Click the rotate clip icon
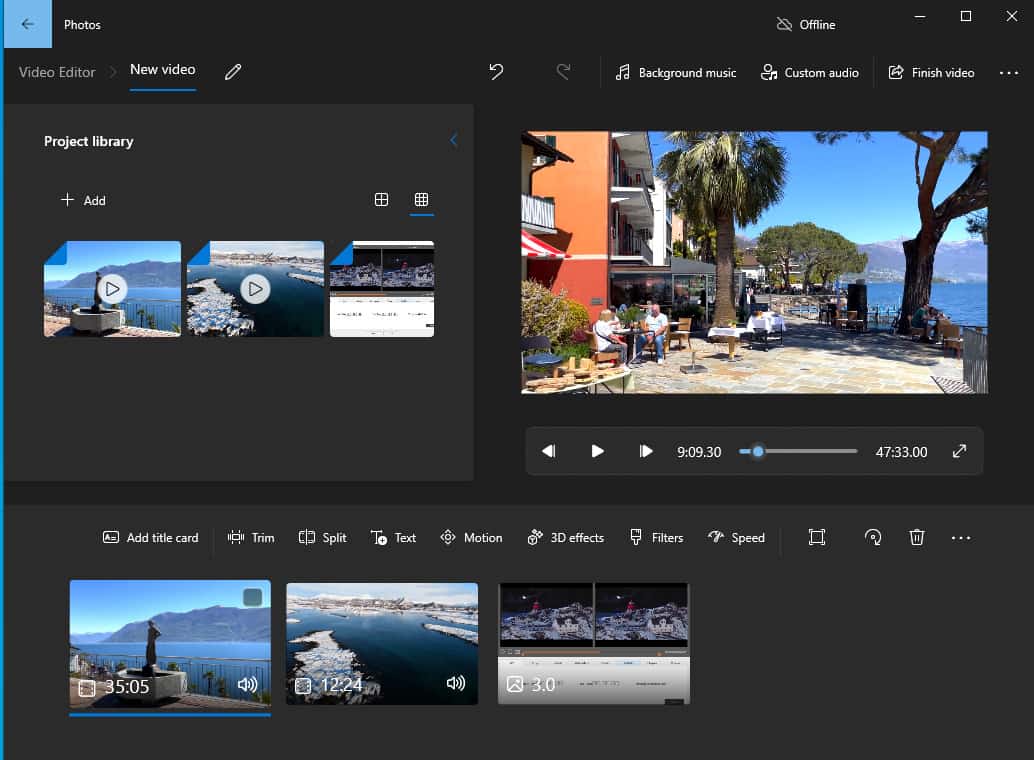This screenshot has width=1034, height=760. pos(873,538)
